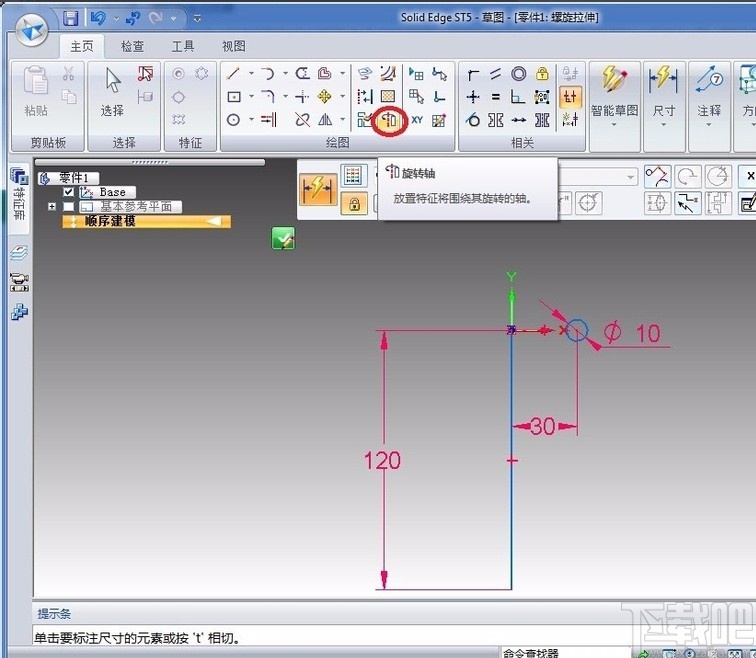Expand the 基本参考平面 tree node
The width and height of the screenshot is (756, 658).
[x=51, y=207]
